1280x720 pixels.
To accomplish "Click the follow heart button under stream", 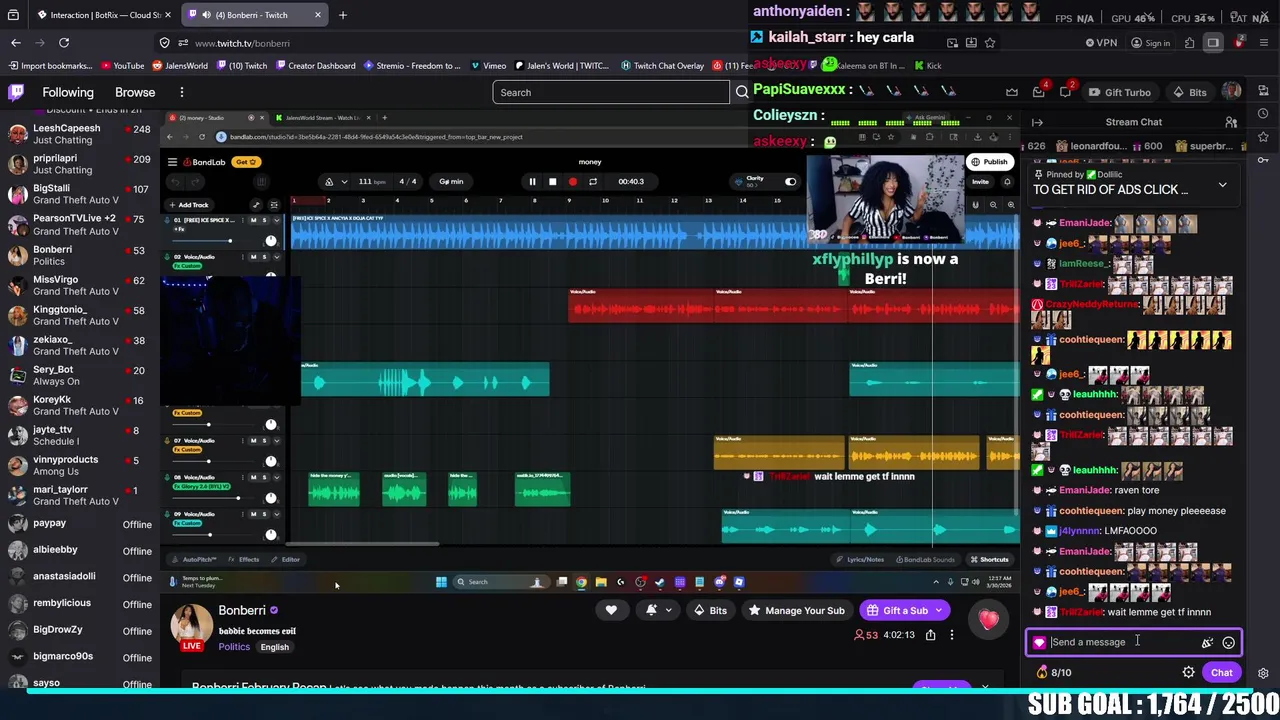I will tap(611, 610).
